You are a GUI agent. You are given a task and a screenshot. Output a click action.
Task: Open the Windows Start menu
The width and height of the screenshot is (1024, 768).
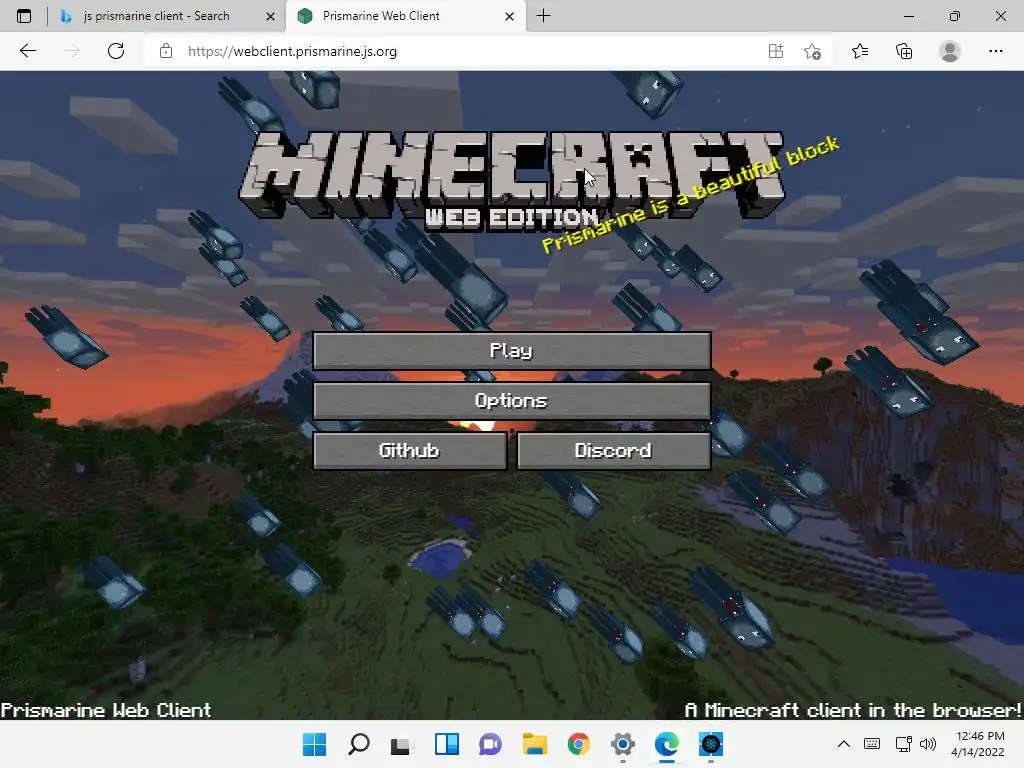point(314,744)
